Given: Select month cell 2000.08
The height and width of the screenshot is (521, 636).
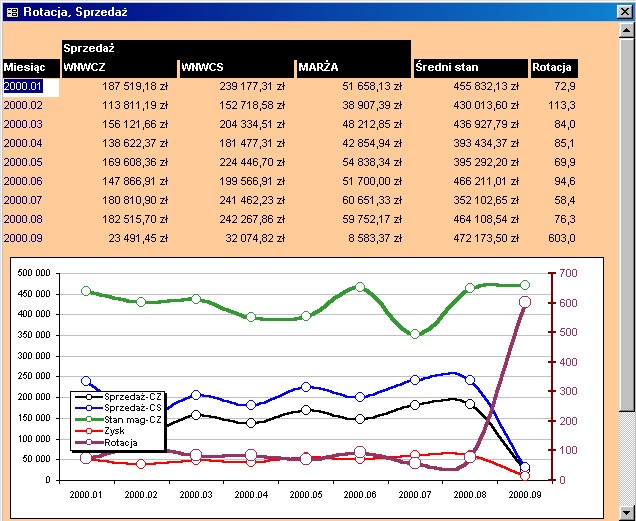Looking at the screenshot, I should coord(23,220).
